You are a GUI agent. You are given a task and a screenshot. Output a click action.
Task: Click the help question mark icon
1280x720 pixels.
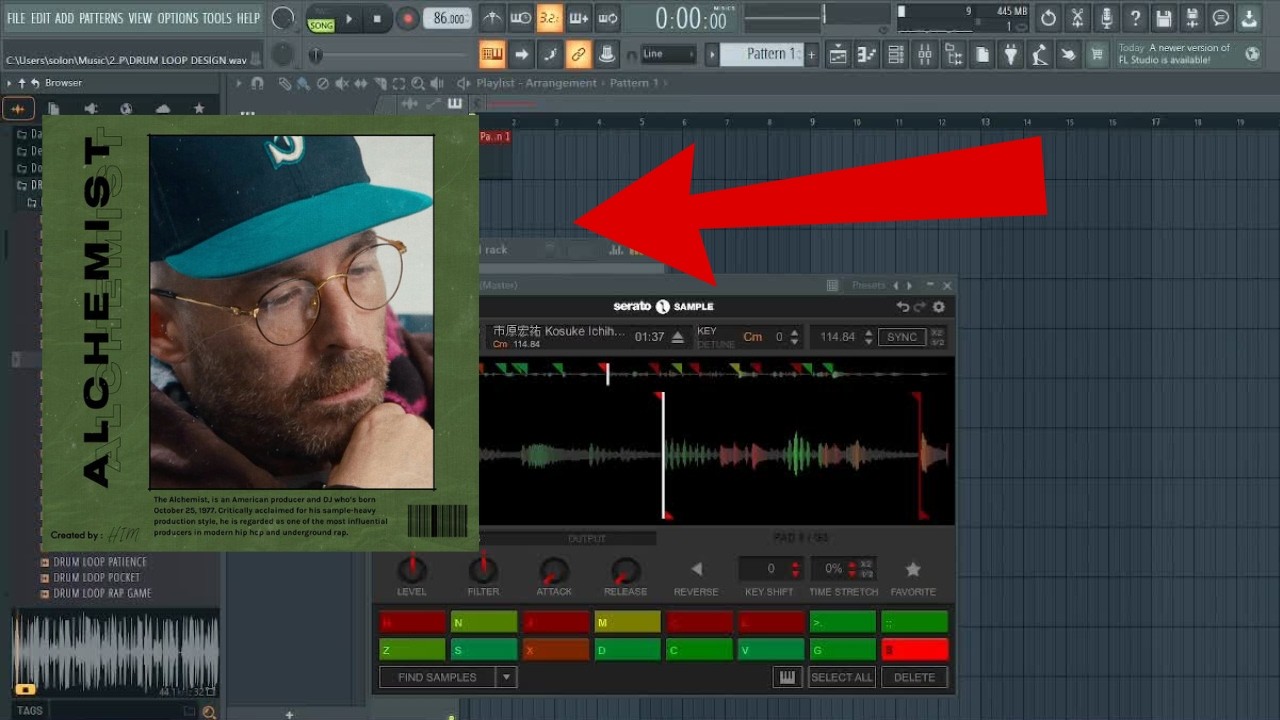pos(1135,18)
